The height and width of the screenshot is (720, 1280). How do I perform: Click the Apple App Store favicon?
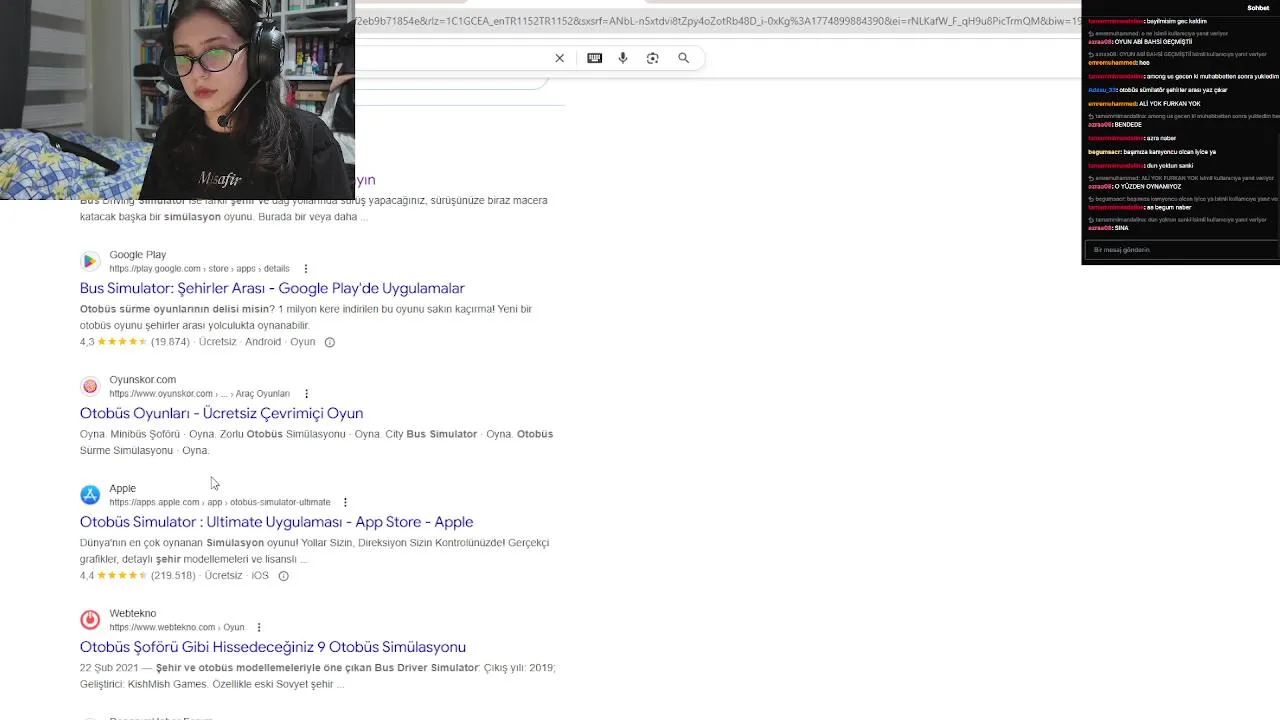click(x=90, y=495)
